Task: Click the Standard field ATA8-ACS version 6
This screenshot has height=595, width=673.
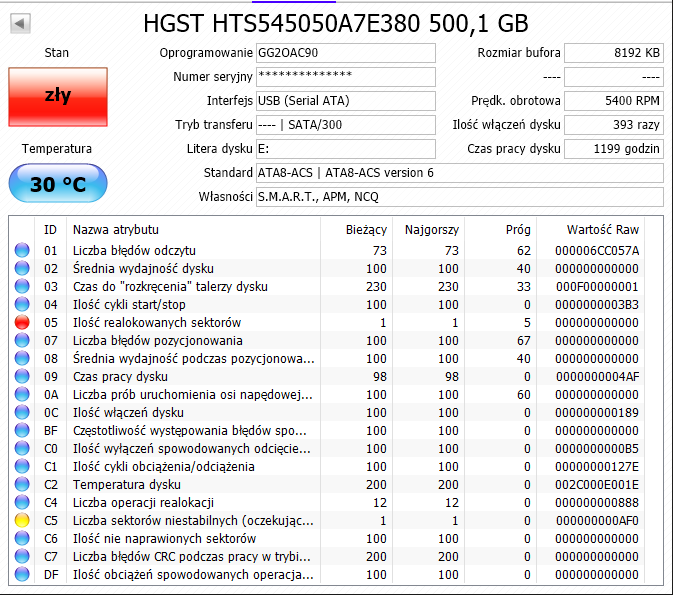Action: (x=460, y=173)
